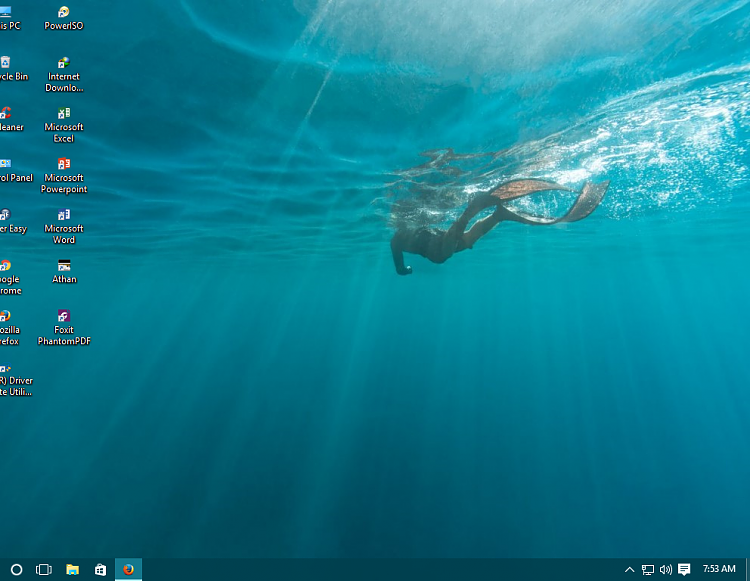Click the Show desktop sliver button

click(748, 570)
